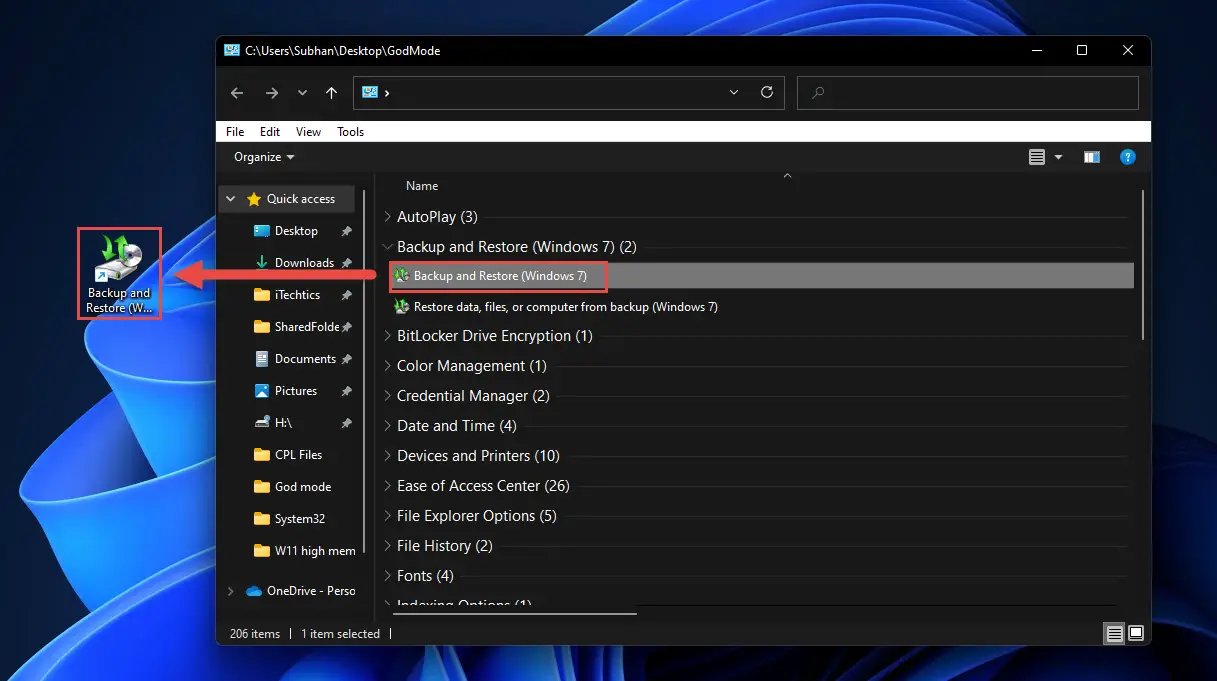Expand Credential Manager (2) group

click(388, 396)
